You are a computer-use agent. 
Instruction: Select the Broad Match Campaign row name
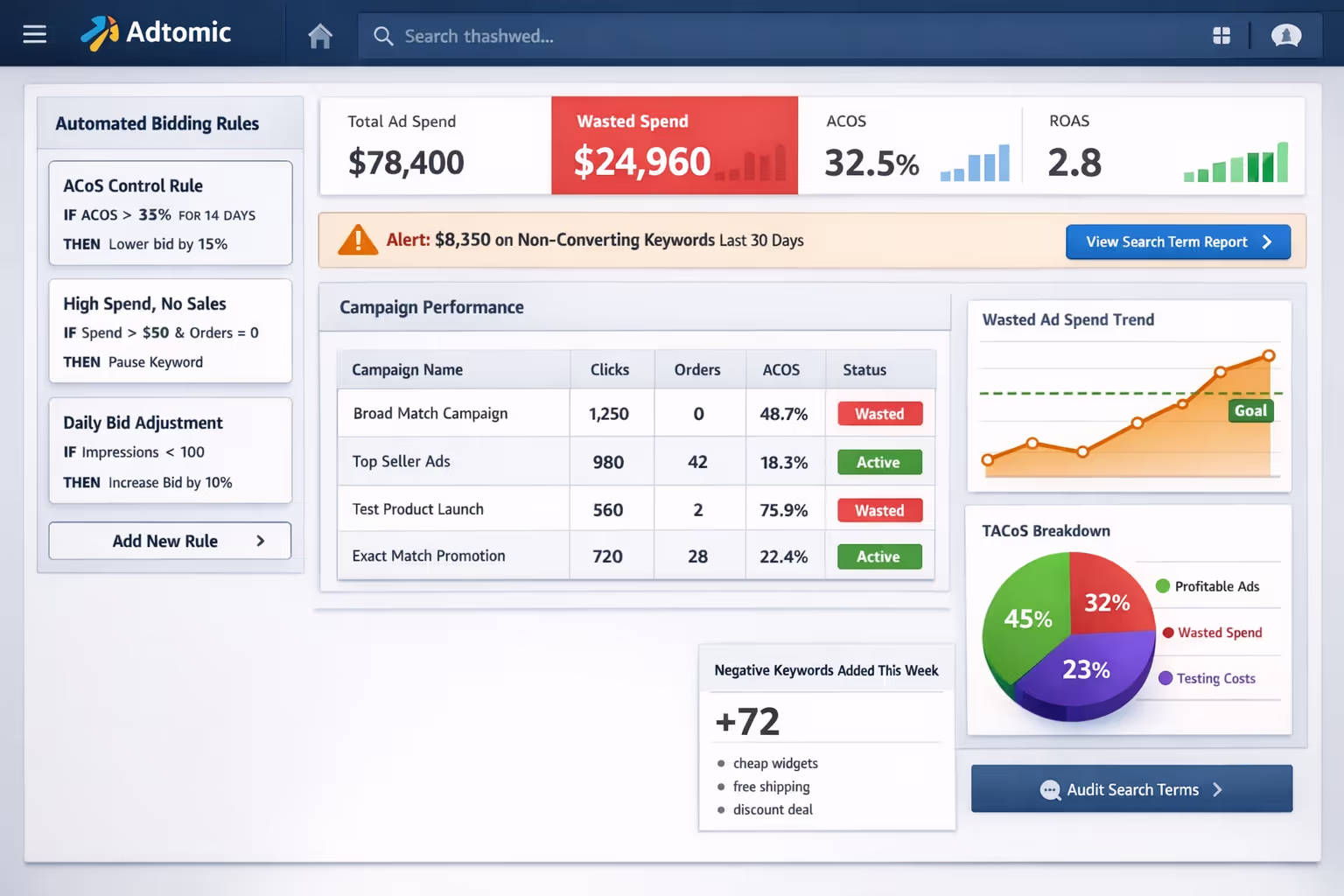[x=430, y=413]
